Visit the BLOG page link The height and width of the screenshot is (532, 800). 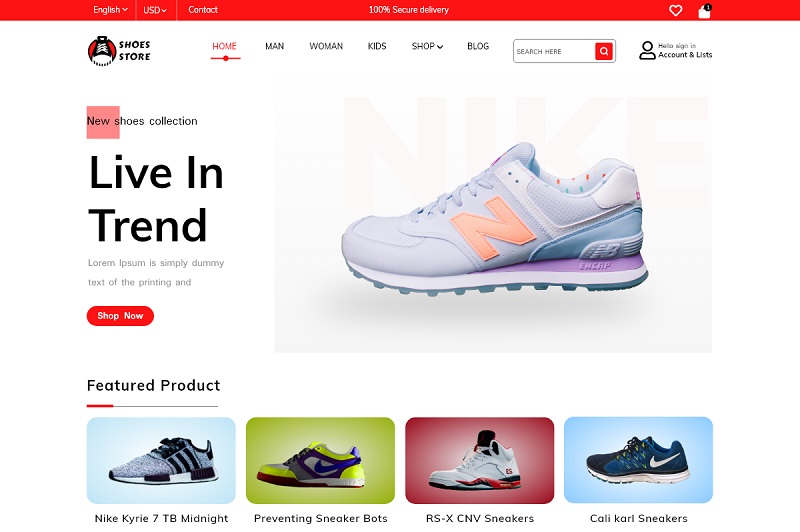coord(478,46)
